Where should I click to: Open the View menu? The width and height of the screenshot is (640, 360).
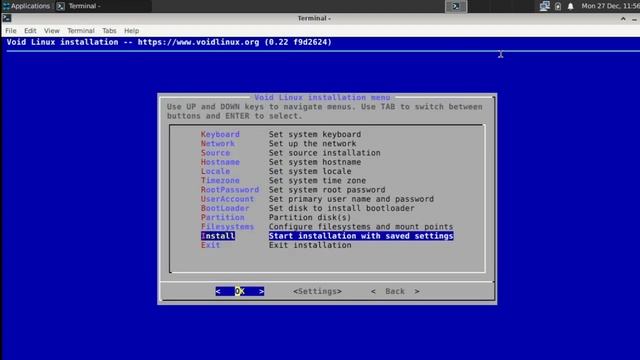tap(51, 31)
